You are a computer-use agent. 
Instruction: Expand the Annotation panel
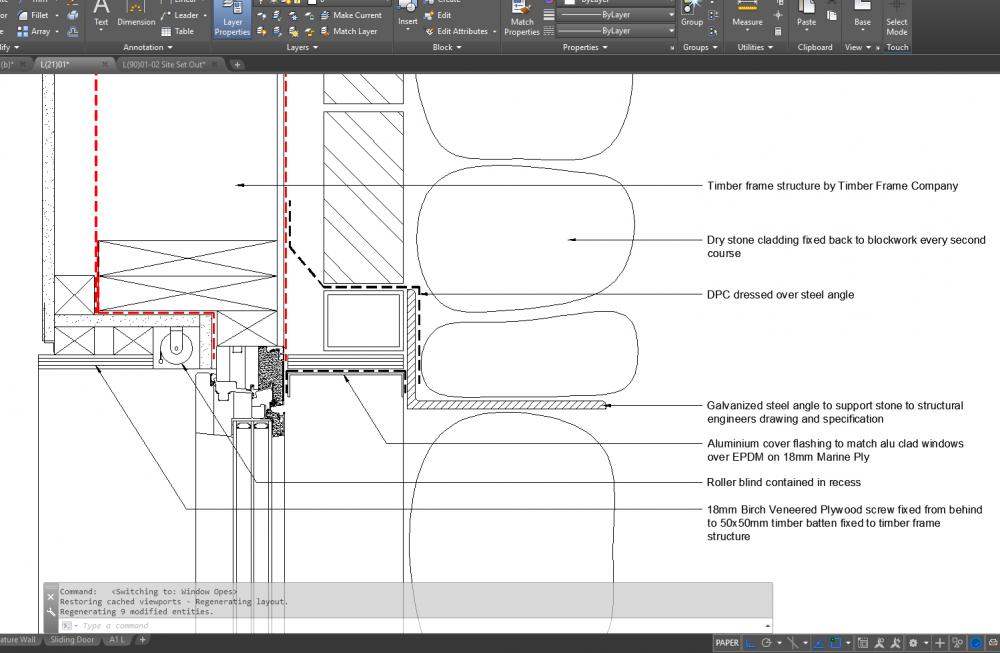click(147, 47)
